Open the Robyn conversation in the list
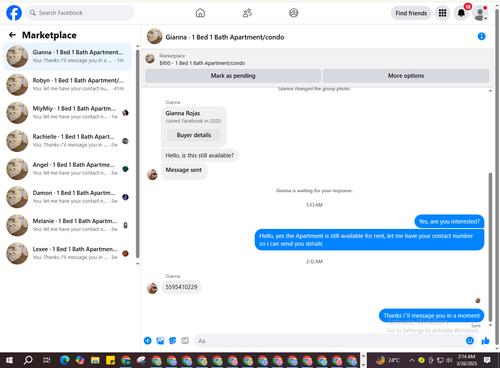Image resolution: width=500 pixels, height=368 pixels. (67, 85)
